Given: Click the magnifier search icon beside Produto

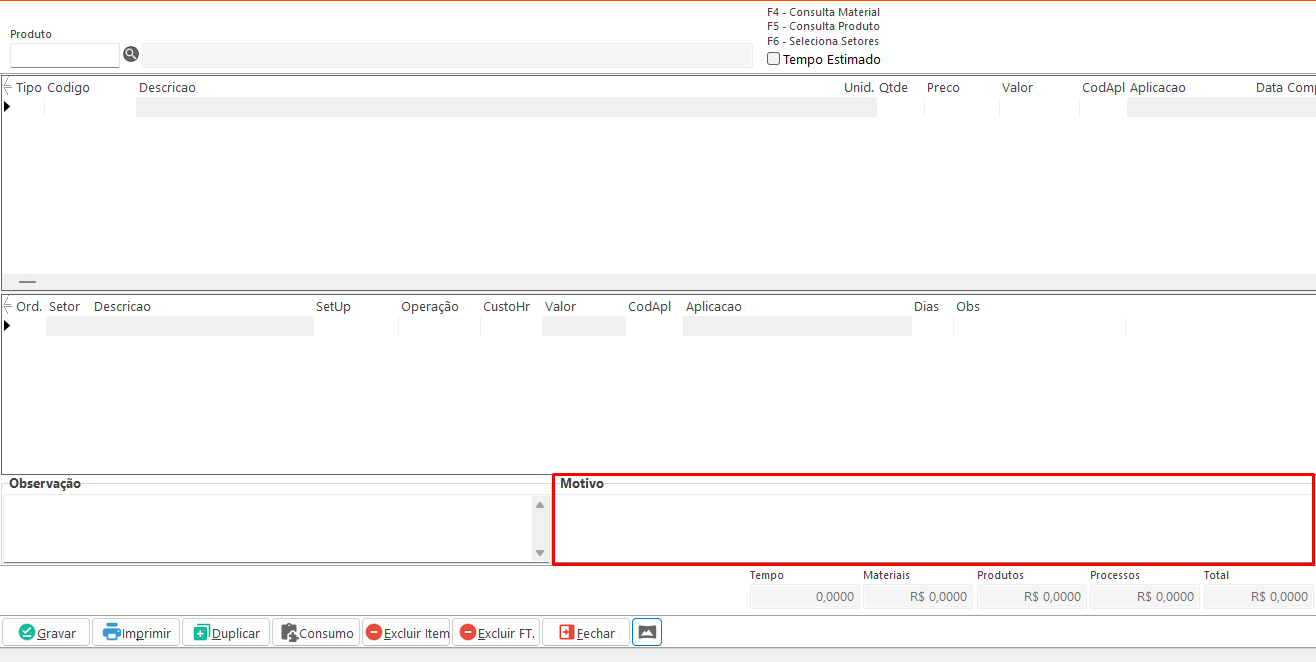Looking at the screenshot, I should [x=130, y=54].
